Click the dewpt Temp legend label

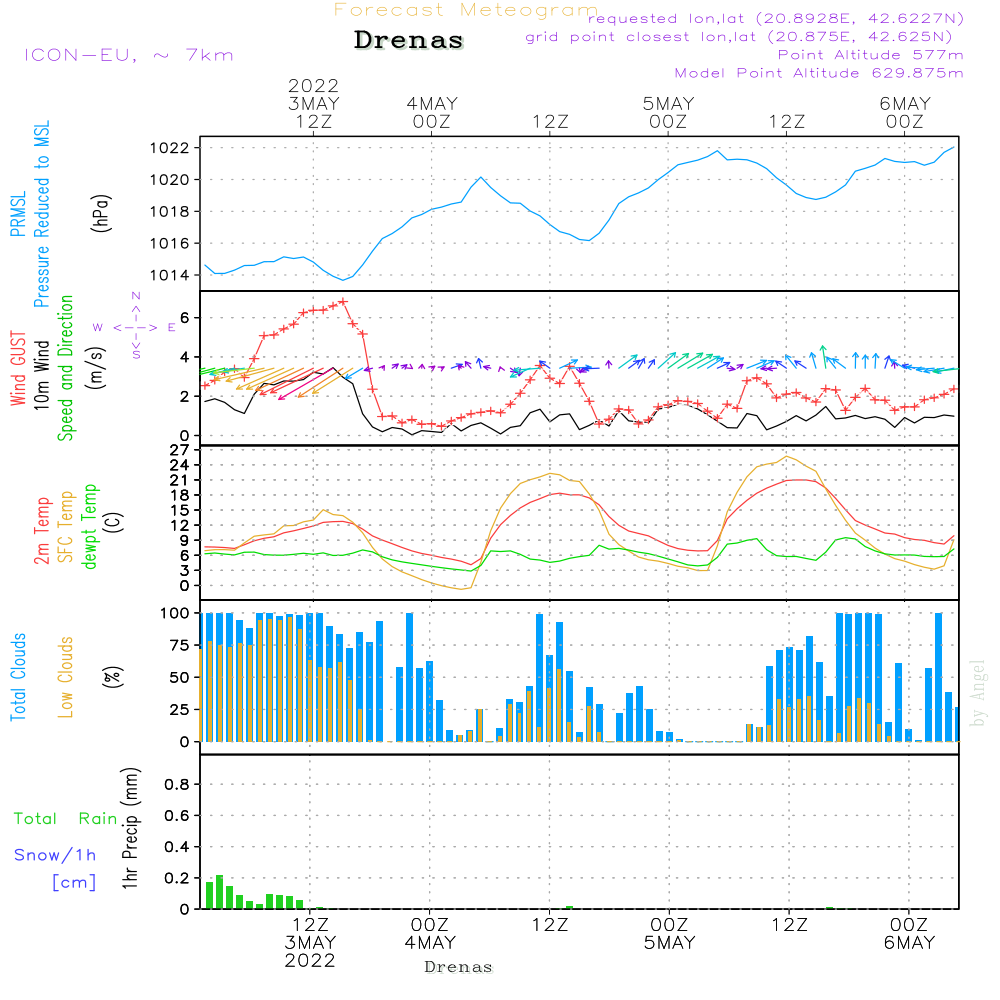pos(89,526)
